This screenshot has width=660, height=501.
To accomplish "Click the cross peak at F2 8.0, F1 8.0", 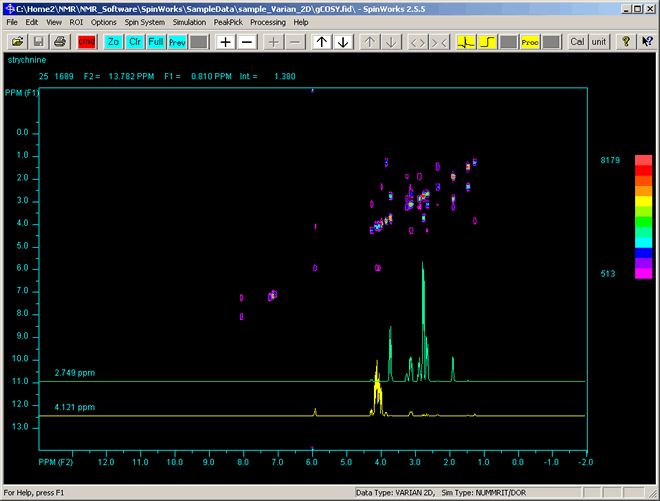I will tap(241, 317).
